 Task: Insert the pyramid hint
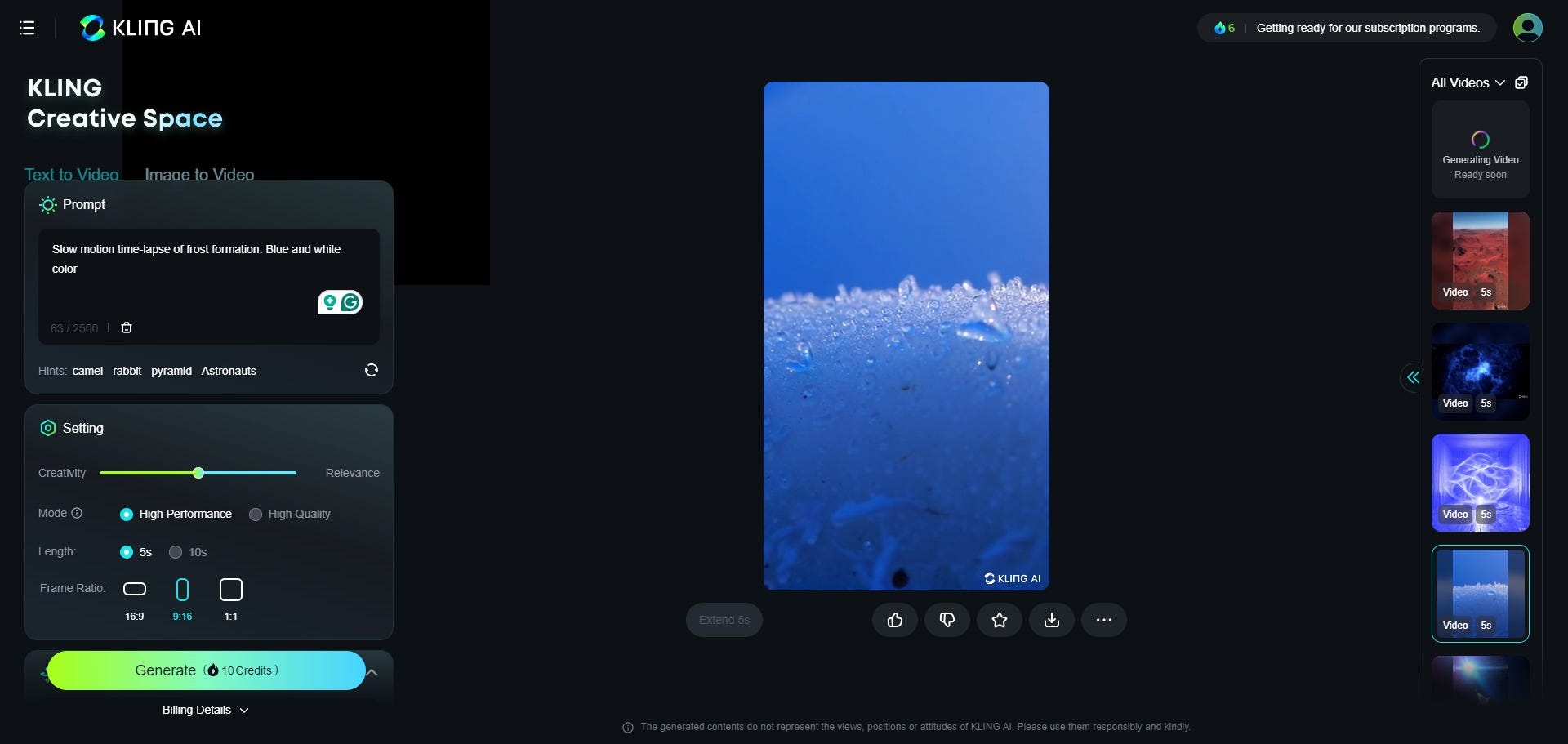click(x=171, y=371)
